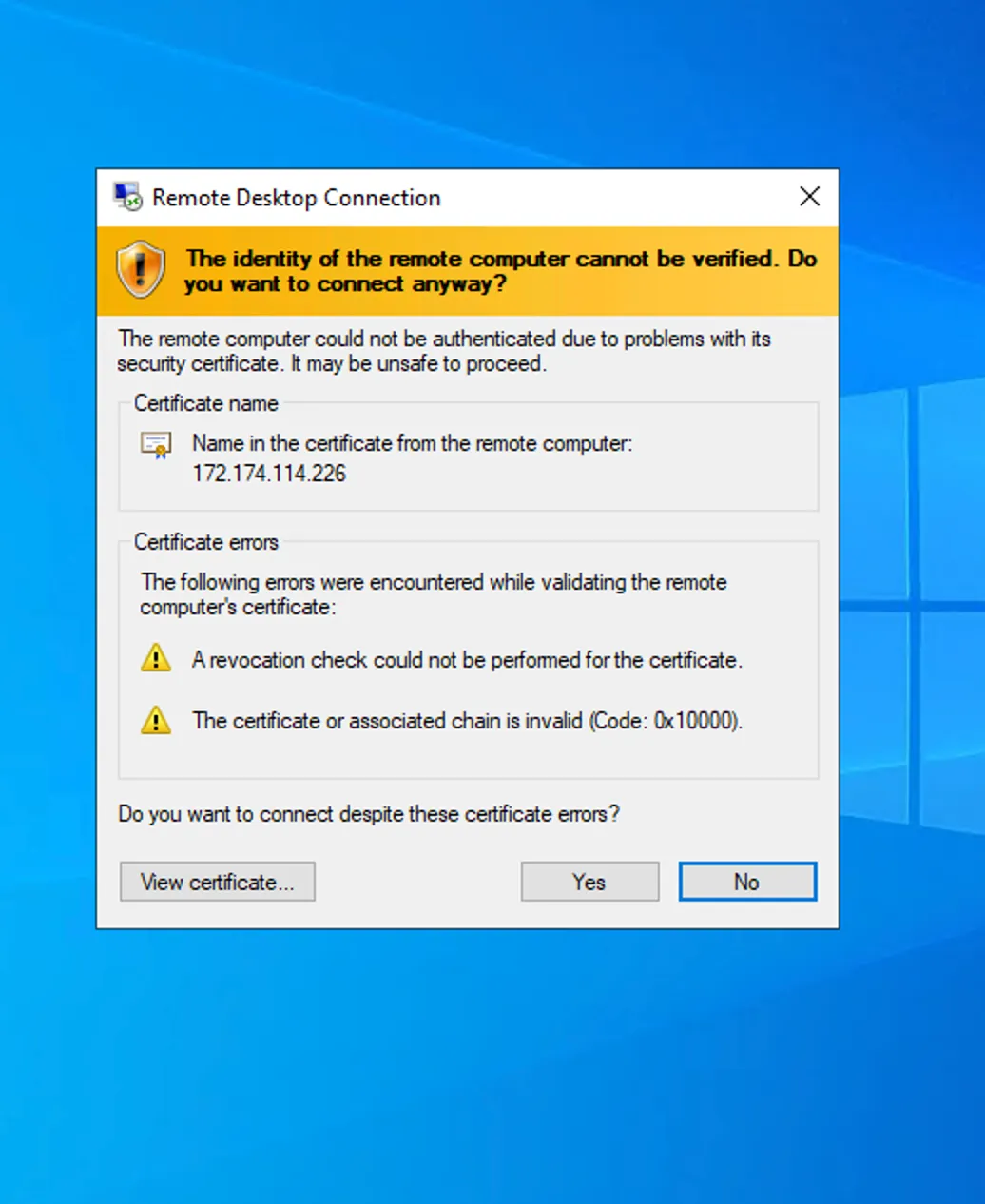The width and height of the screenshot is (985, 1204).
Task: Click the 'connect despite these certificate errors' question
Action: (x=368, y=814)
